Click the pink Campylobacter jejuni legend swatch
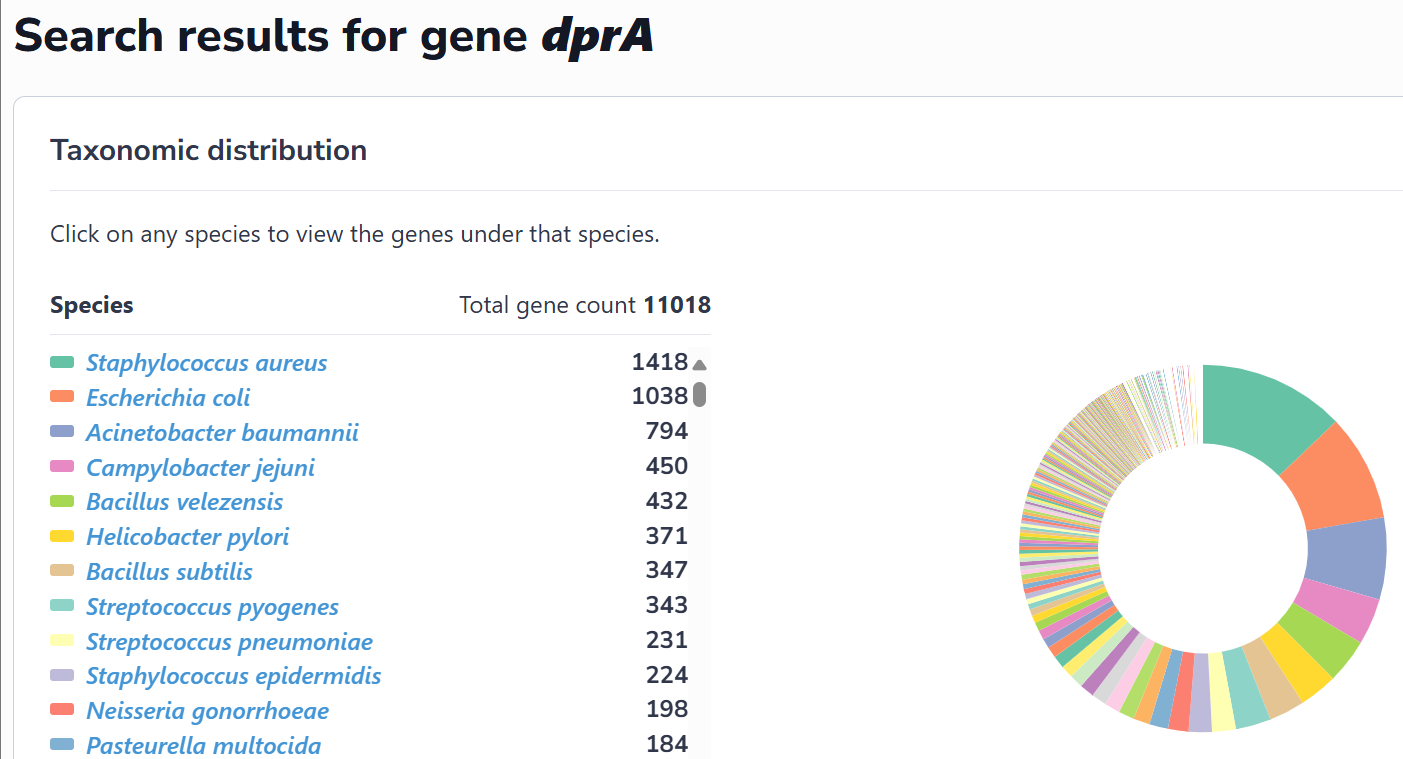This screenshot has height=759, width=1403. point(62,467)
